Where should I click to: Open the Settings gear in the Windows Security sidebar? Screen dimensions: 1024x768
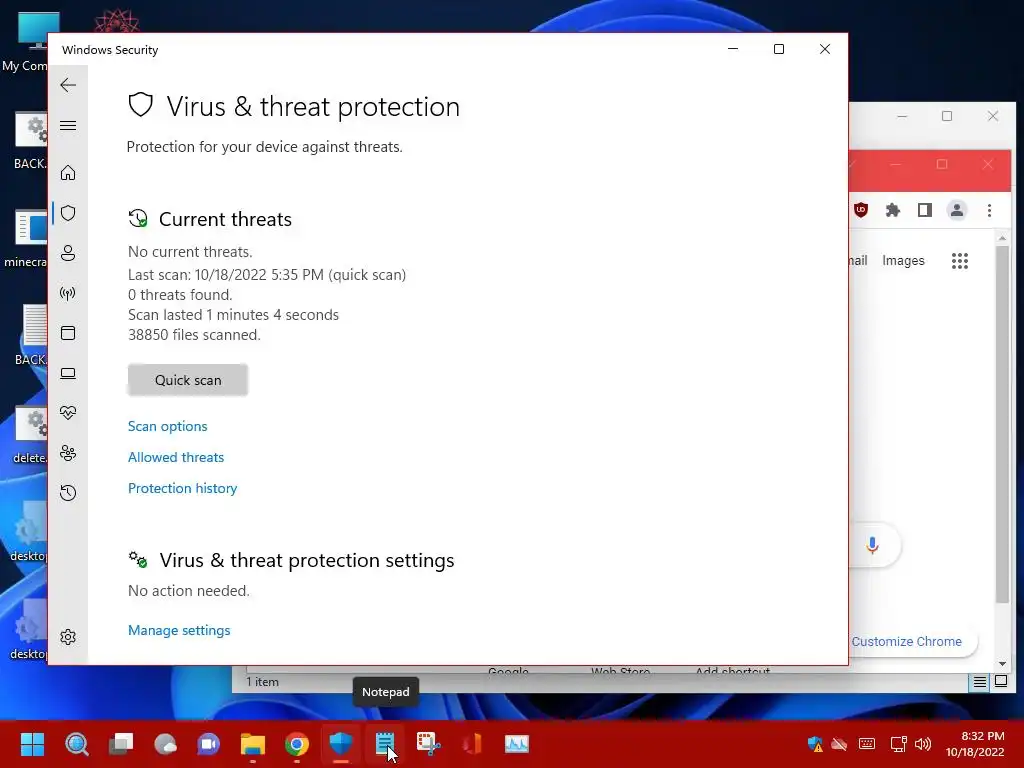coord(68,637)
